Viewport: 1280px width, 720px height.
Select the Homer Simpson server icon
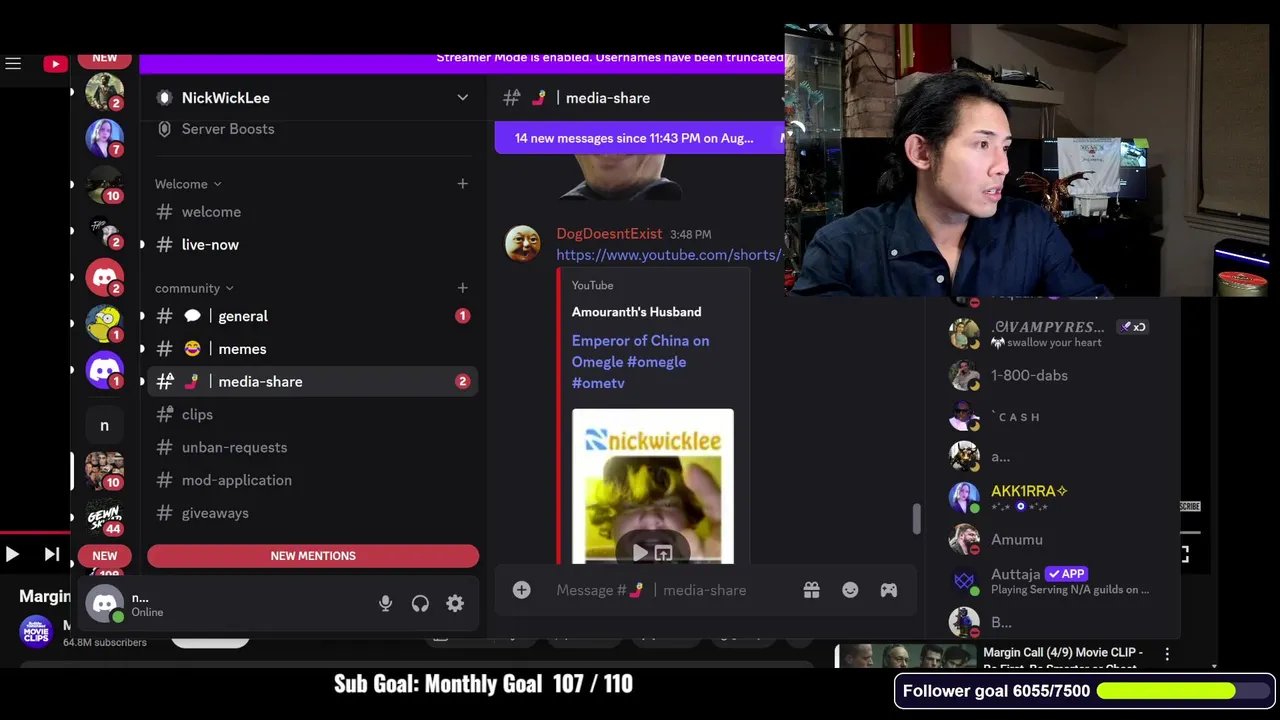104,324
